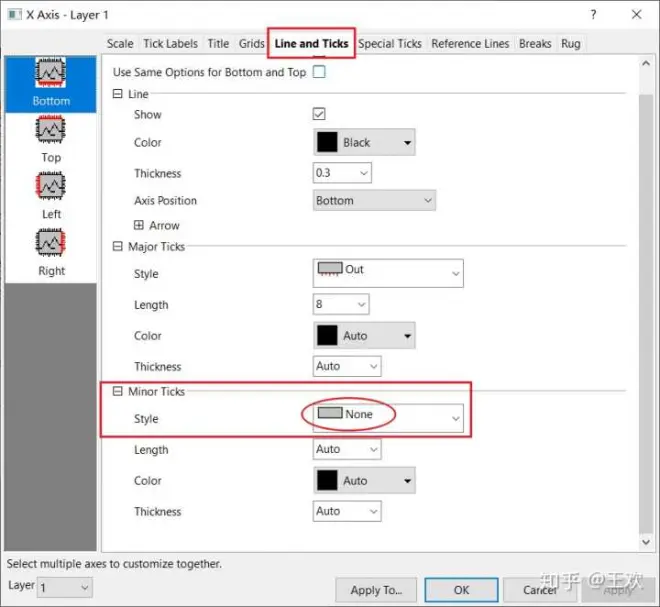660x607 pixels.
Task: Switch to the Scale tab
Action: coord(120,43)
